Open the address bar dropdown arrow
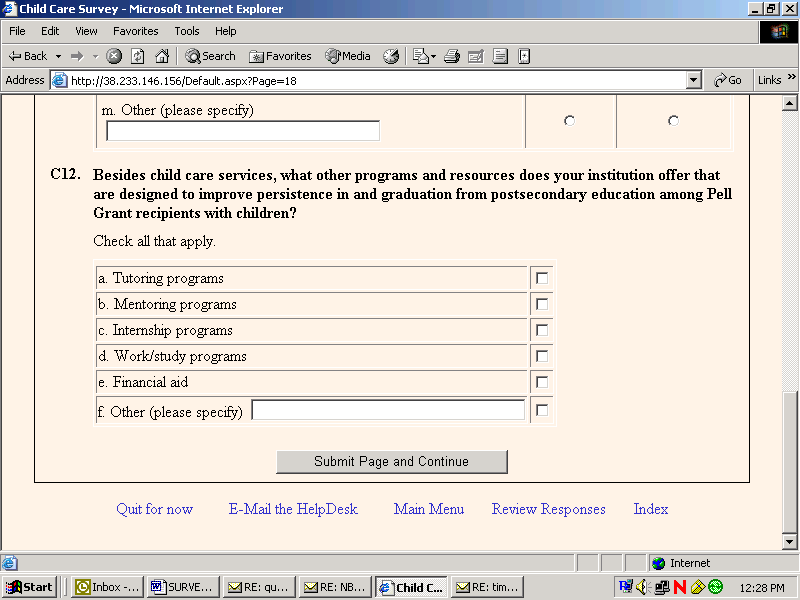Viewport: 800px width, 600px height. [693, 80]
